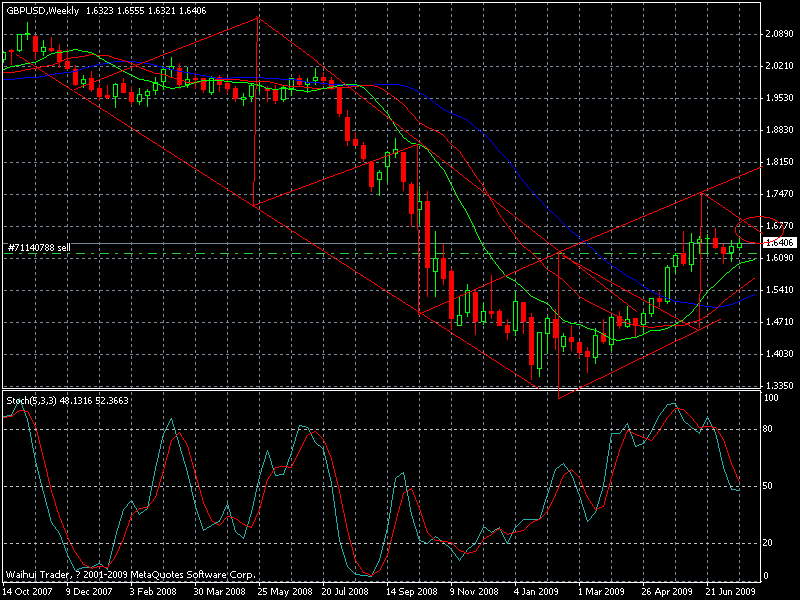The height and width of the screenshot is (602, 800).
Task: Click the 2.0210 price axis label
Action: (x=780, y=66)
